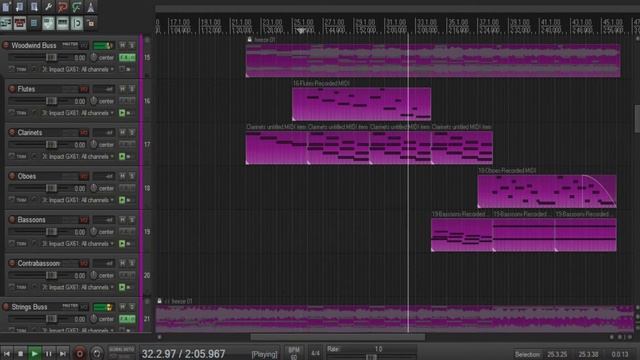Solo the Contrabassoon track
Image resolution: width=640 pixels, height=360 pixels.
(132, 264)
